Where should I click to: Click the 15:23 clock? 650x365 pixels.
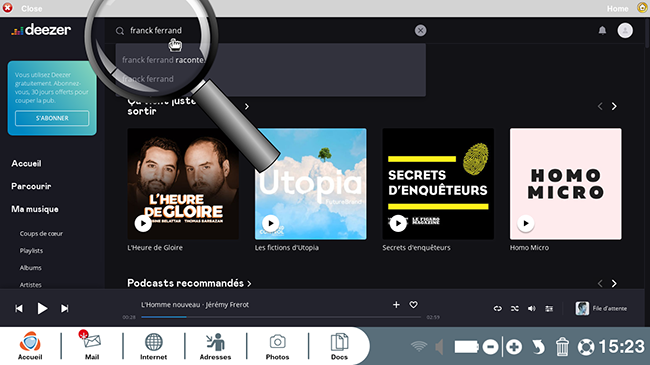pos(621,346)
